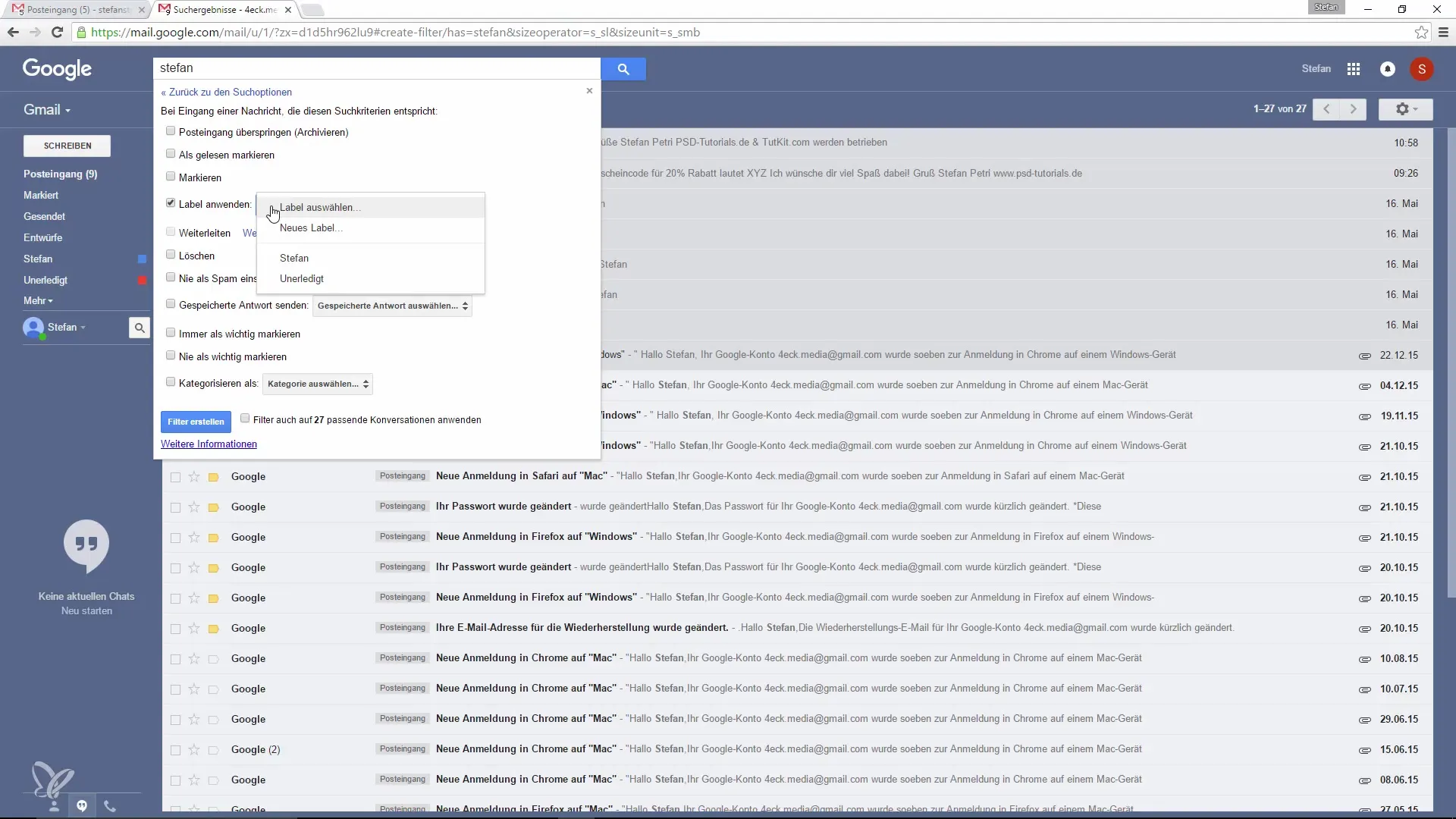Open the settings gear dropdown

1406,109
